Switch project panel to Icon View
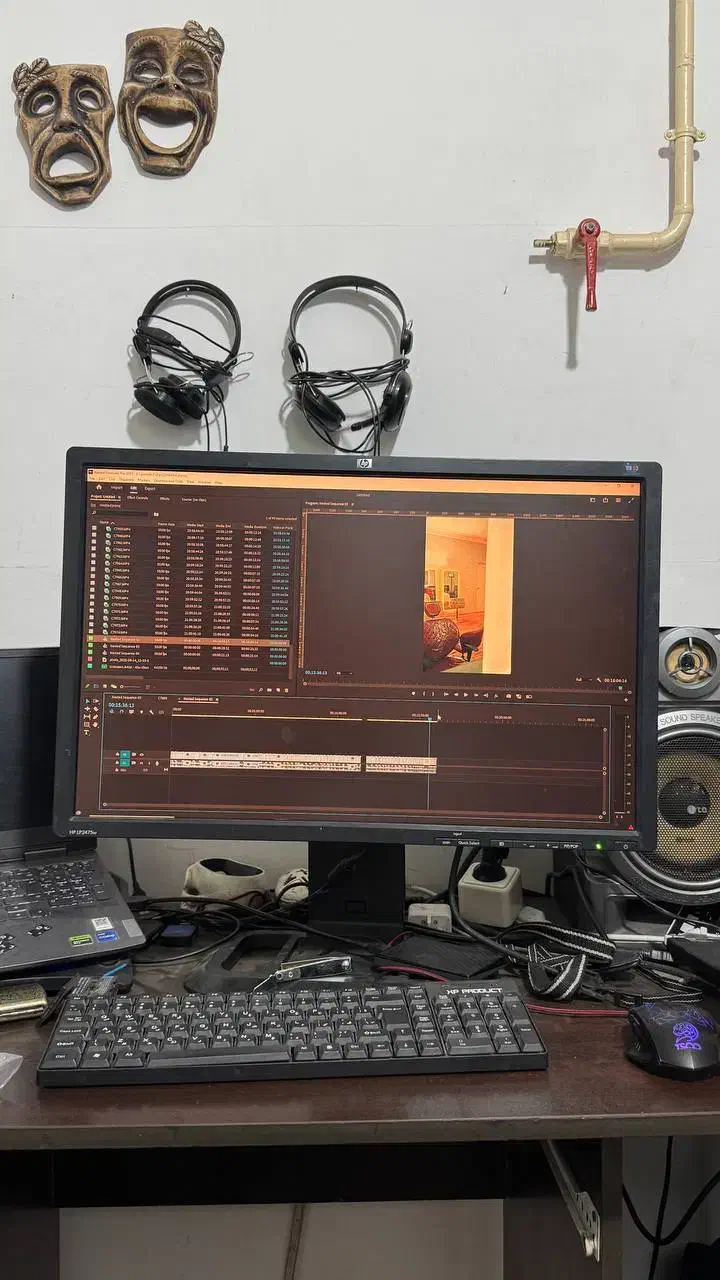Screen dimensions: 720x1280 click(105, 686)
